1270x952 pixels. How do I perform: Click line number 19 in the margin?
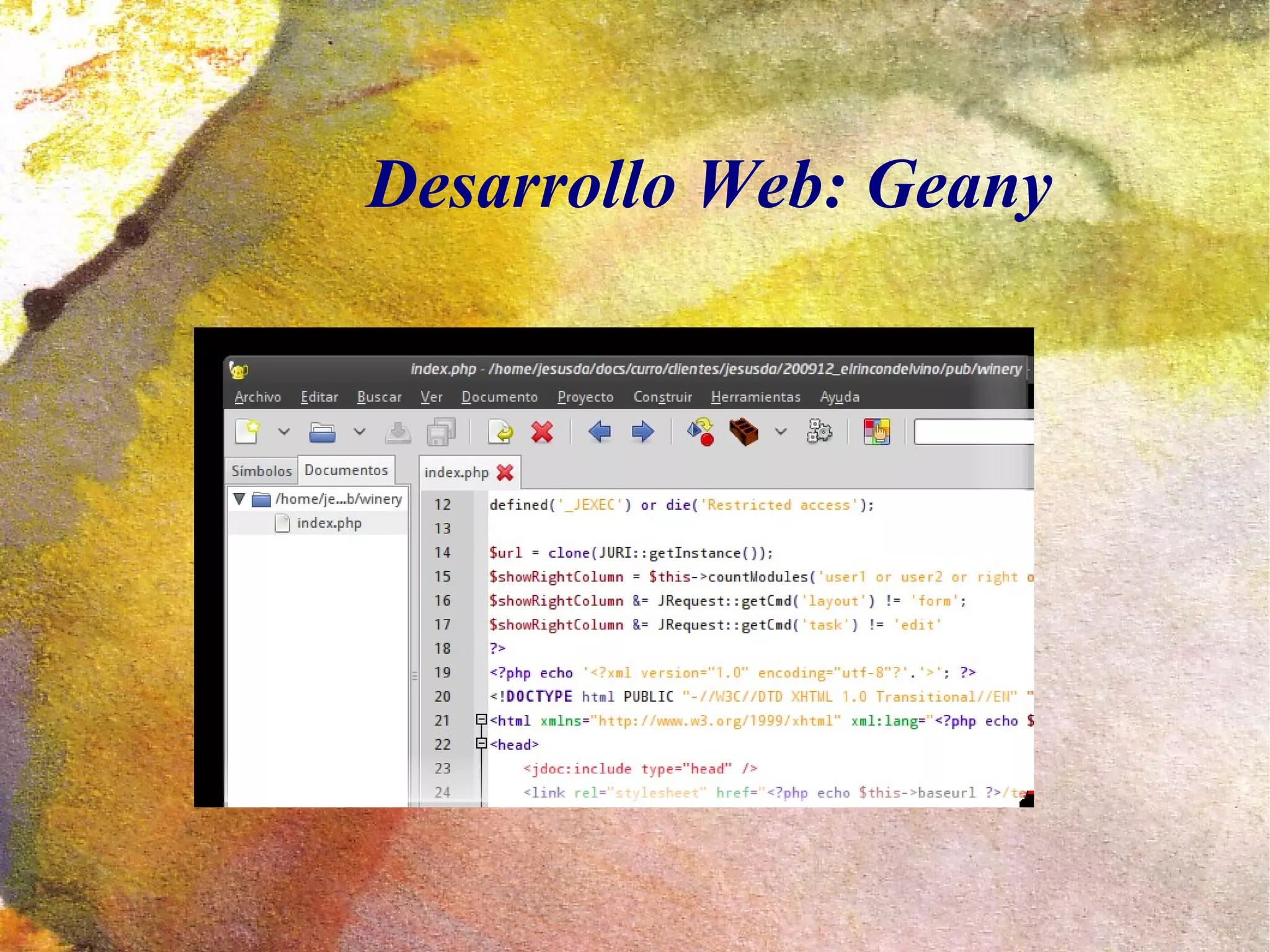[x=443, y=672]
